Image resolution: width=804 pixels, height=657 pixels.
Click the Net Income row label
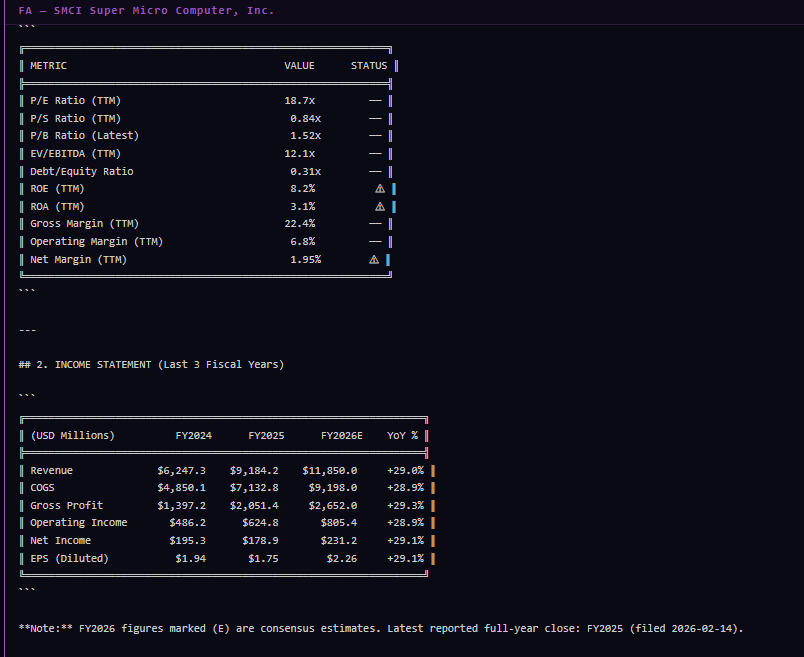click(61, 541)
